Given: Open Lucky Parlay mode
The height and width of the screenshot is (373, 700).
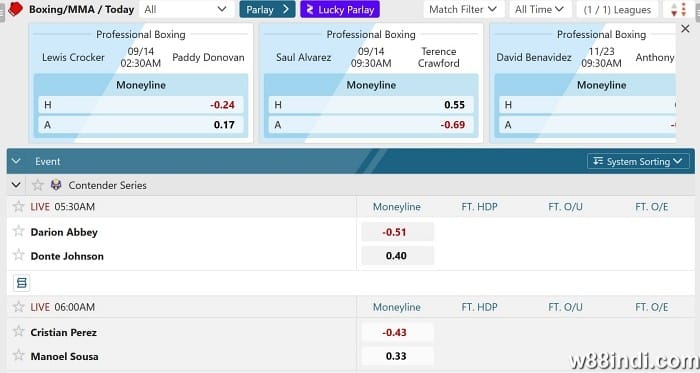Looking at the screenshot, I should [x=340, y=9].
